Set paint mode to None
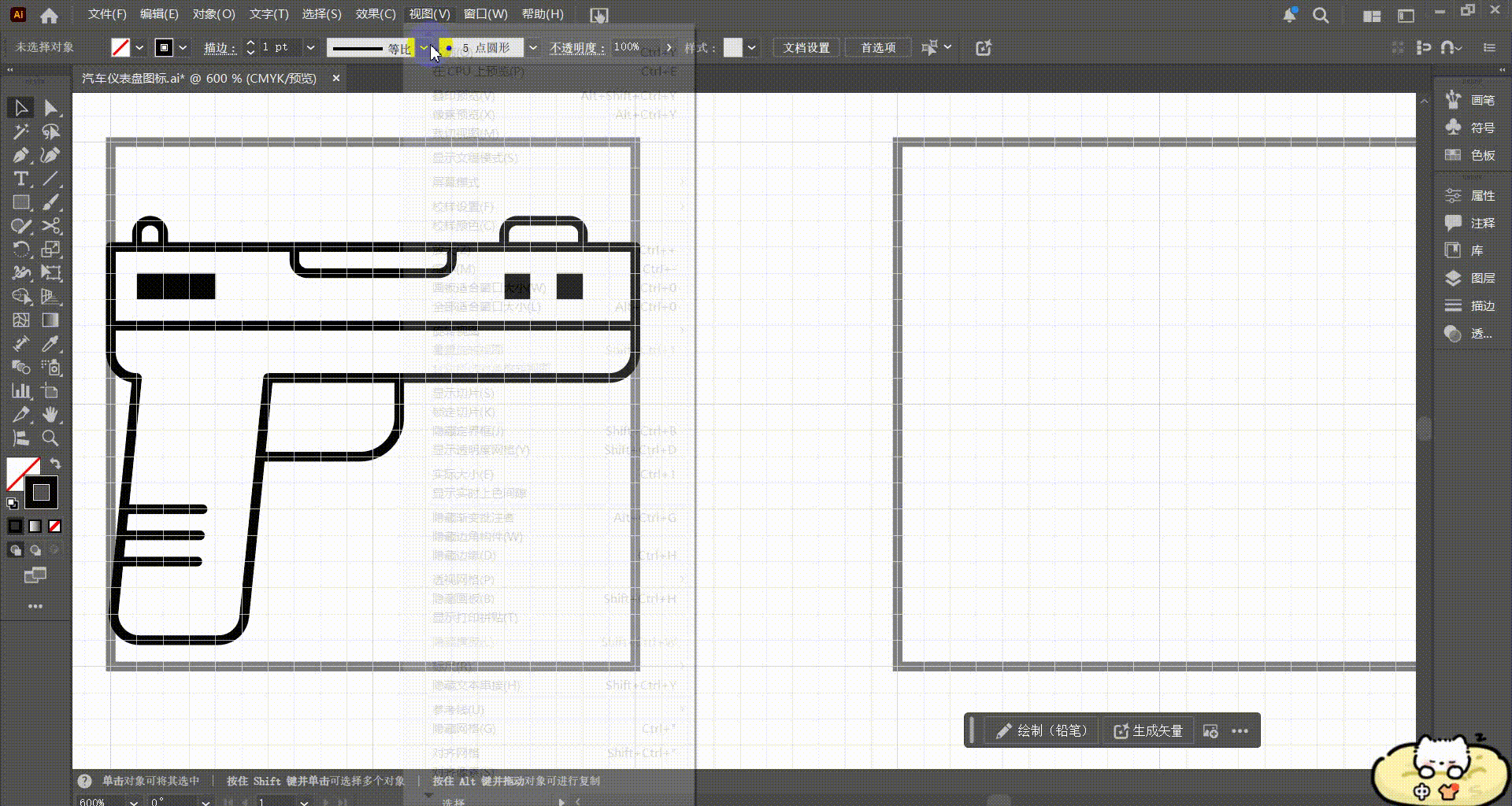 click(x=54, y=526)
